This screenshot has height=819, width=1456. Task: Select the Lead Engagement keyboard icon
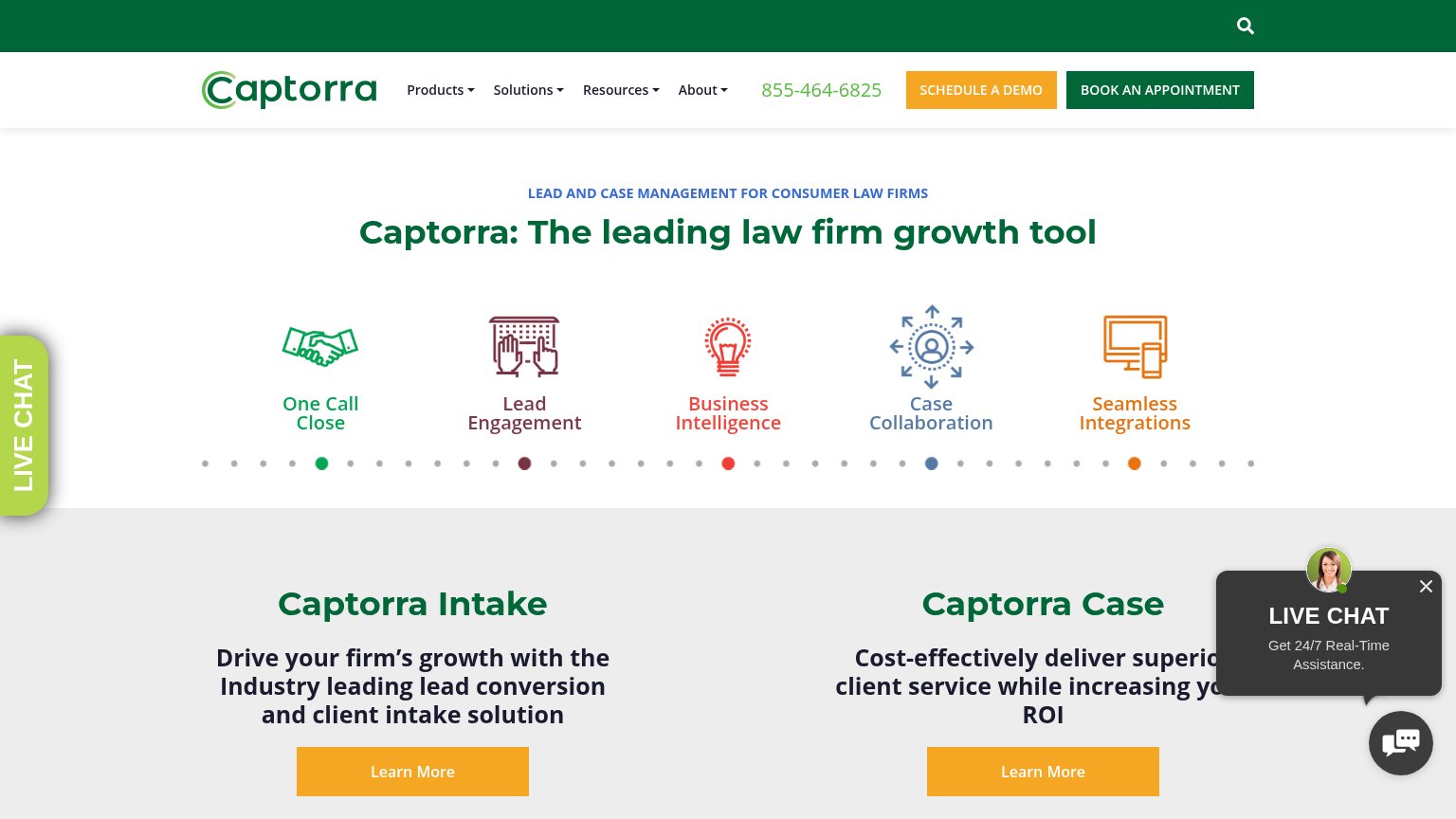coord(524,347)
